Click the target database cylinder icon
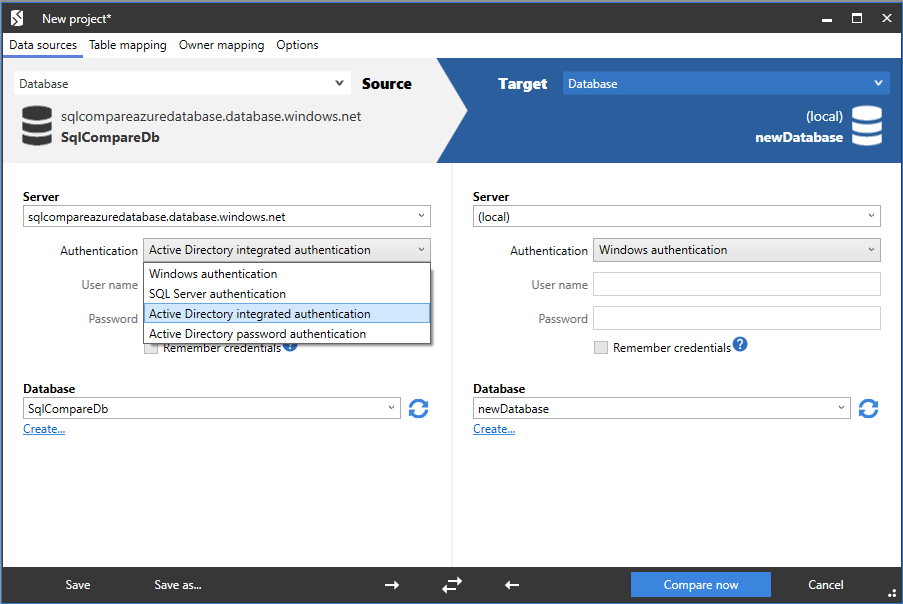This screenshot has width=903, height=604. [x=867, y=126]
